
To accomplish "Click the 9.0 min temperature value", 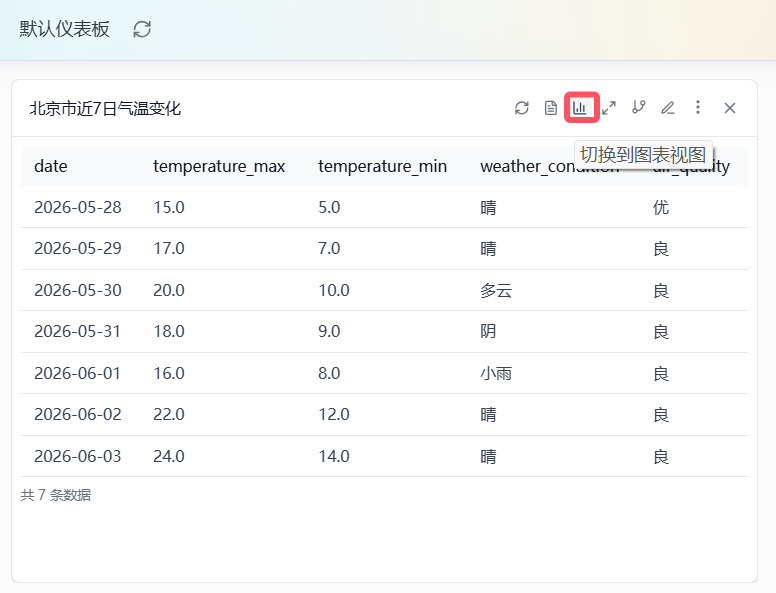I will 329,331.
